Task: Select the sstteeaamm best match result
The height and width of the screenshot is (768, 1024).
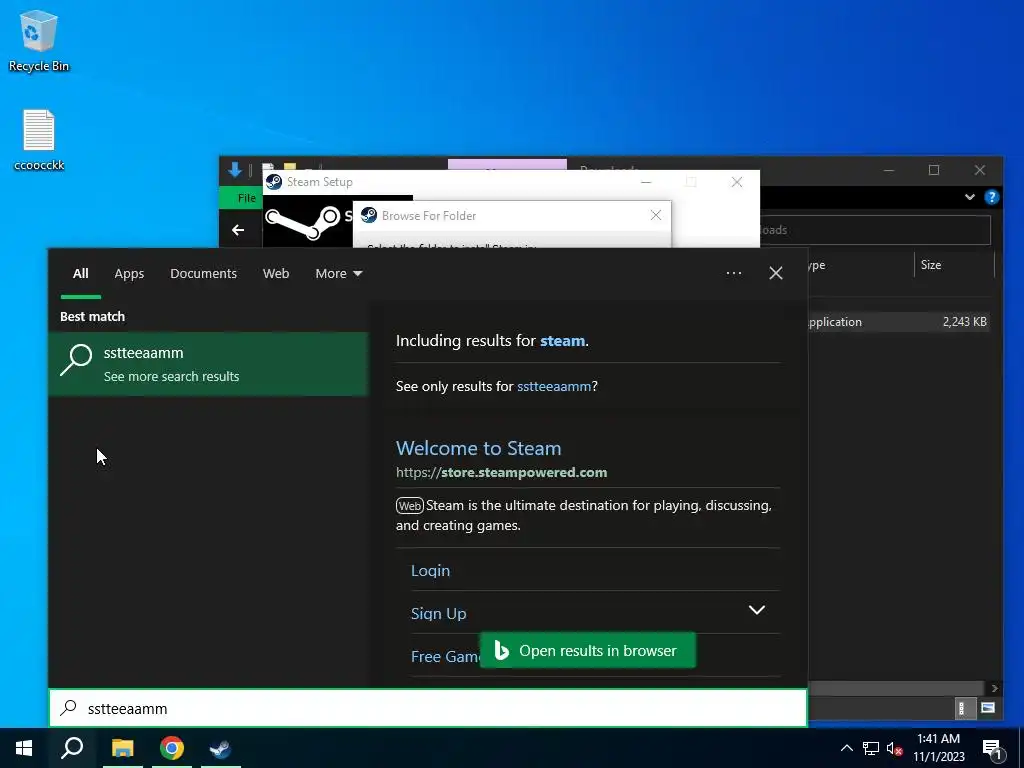Action: 208,364
